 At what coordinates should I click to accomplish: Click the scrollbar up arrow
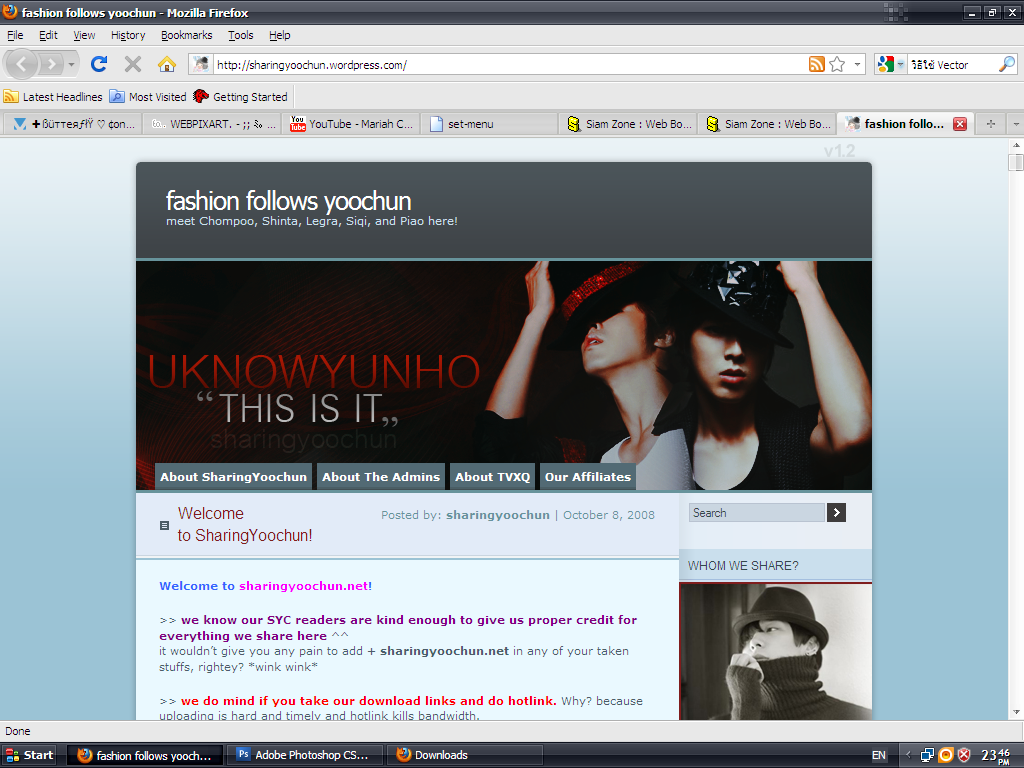point(1016,145)
